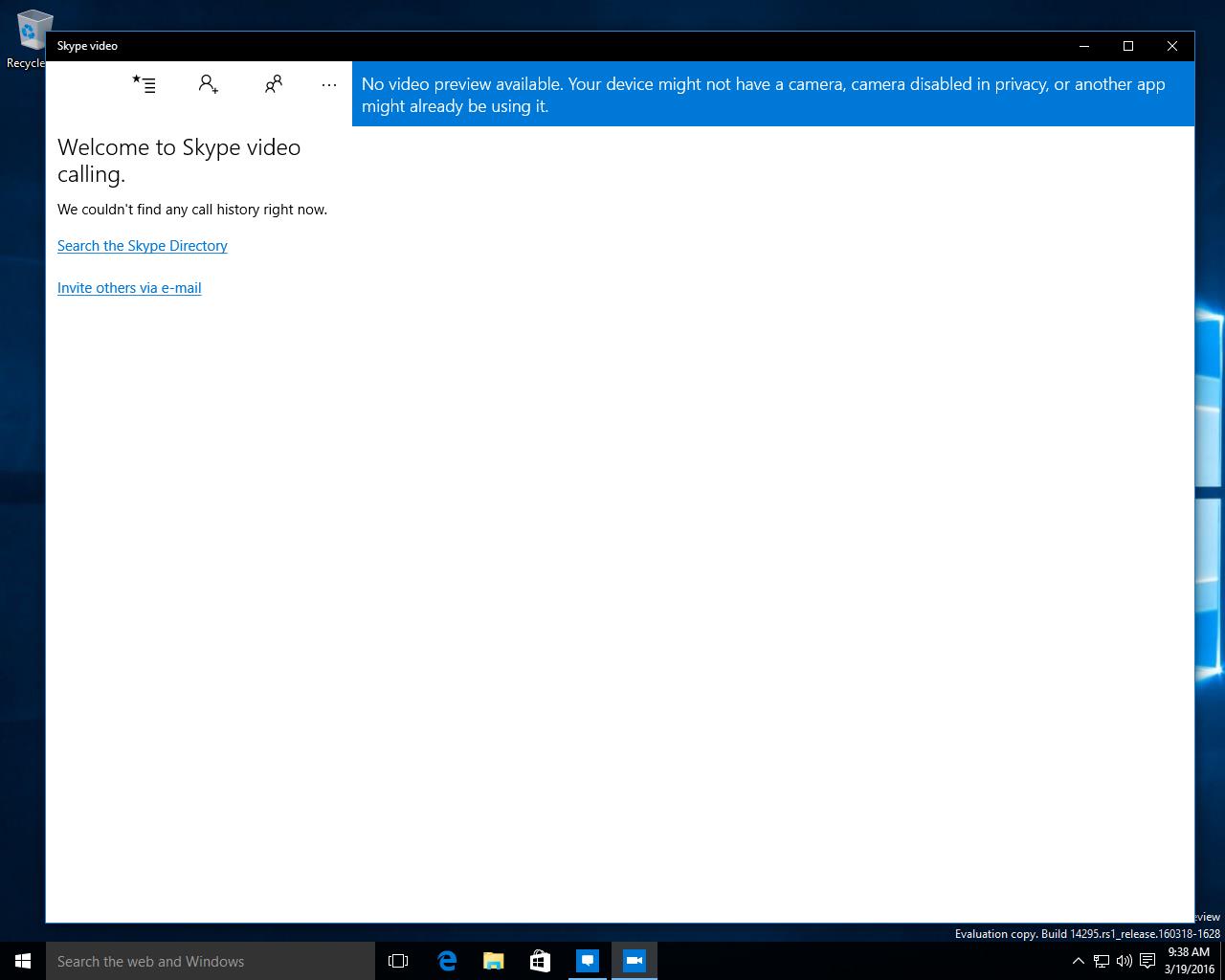Open the people contacts icon
Screen dimensions: 1225x980
tap(274, 84)
